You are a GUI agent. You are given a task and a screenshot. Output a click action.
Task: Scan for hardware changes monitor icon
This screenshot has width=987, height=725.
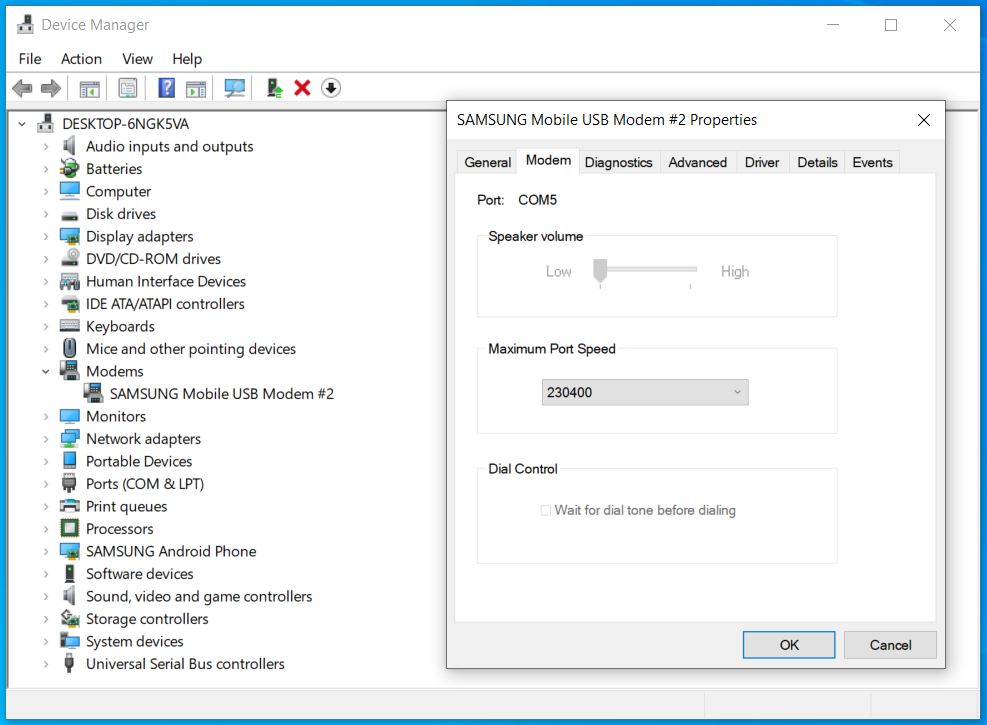[235, 88]
